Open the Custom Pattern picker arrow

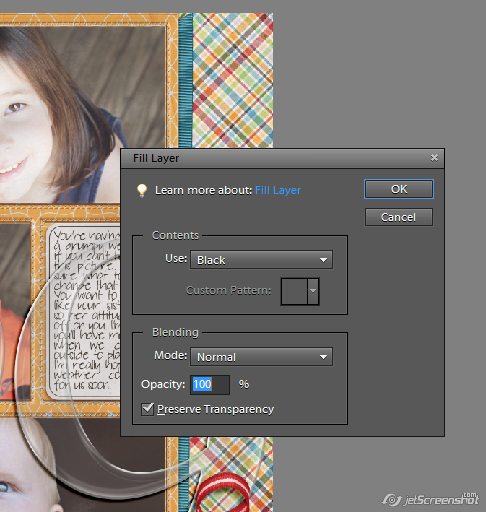tap(313, 291)
